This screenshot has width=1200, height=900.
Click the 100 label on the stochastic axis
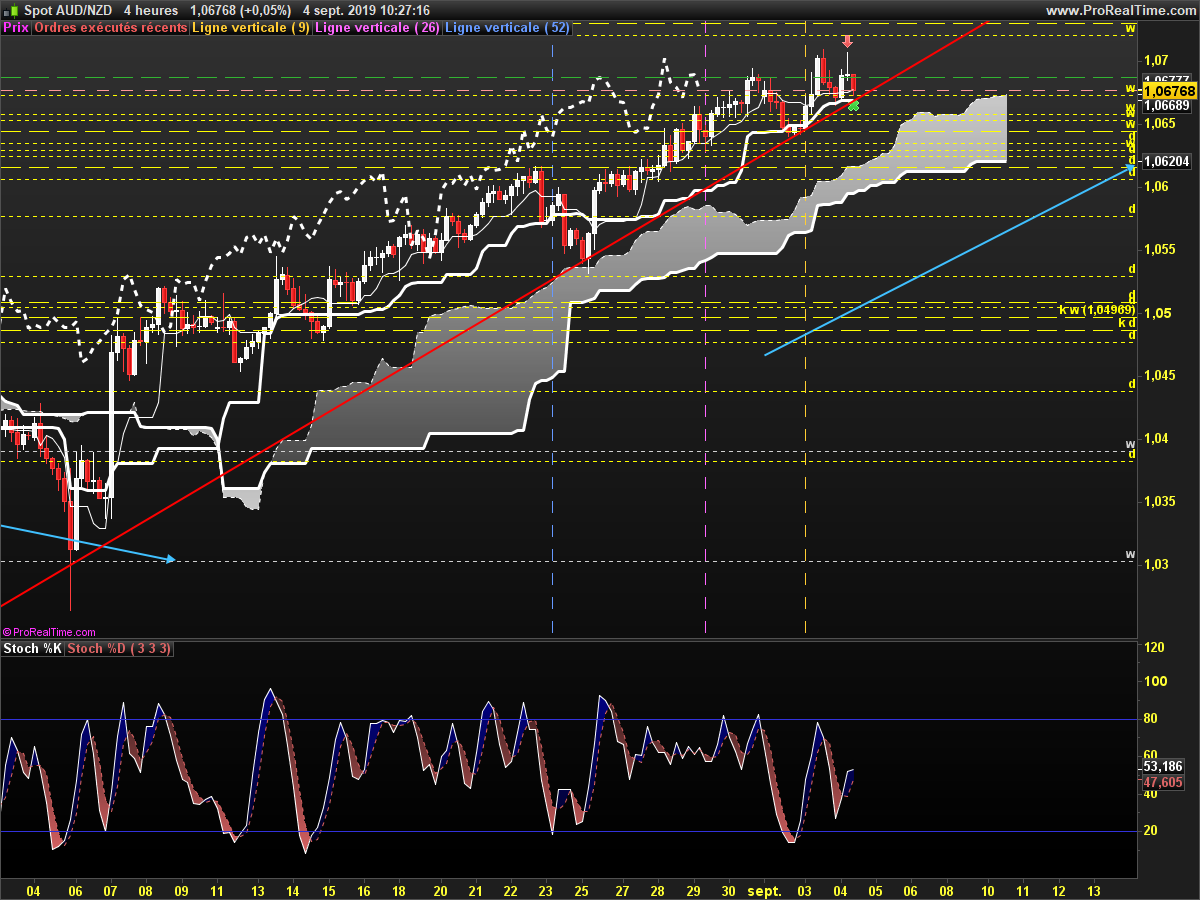coord(1155,682)
